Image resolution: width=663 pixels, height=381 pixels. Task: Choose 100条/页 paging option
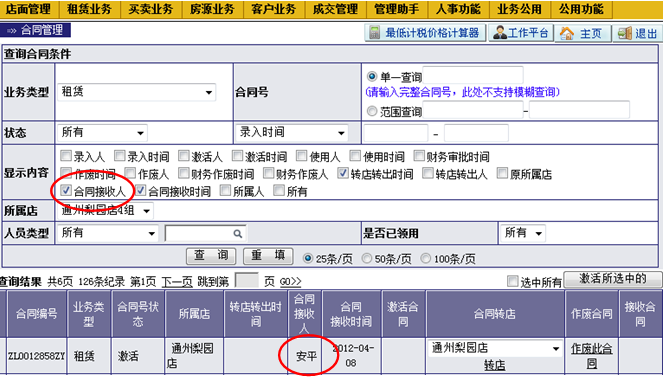(x=425, y=258)
